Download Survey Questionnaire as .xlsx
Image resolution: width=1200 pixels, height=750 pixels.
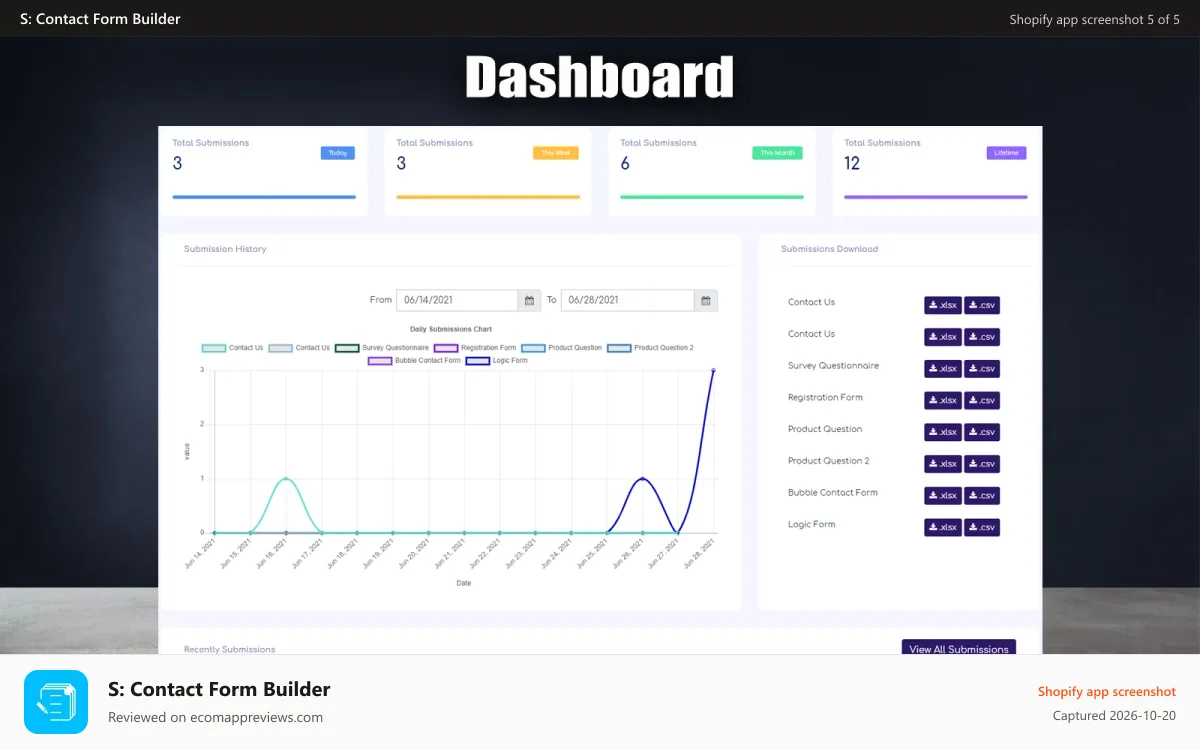coord(943,369)
